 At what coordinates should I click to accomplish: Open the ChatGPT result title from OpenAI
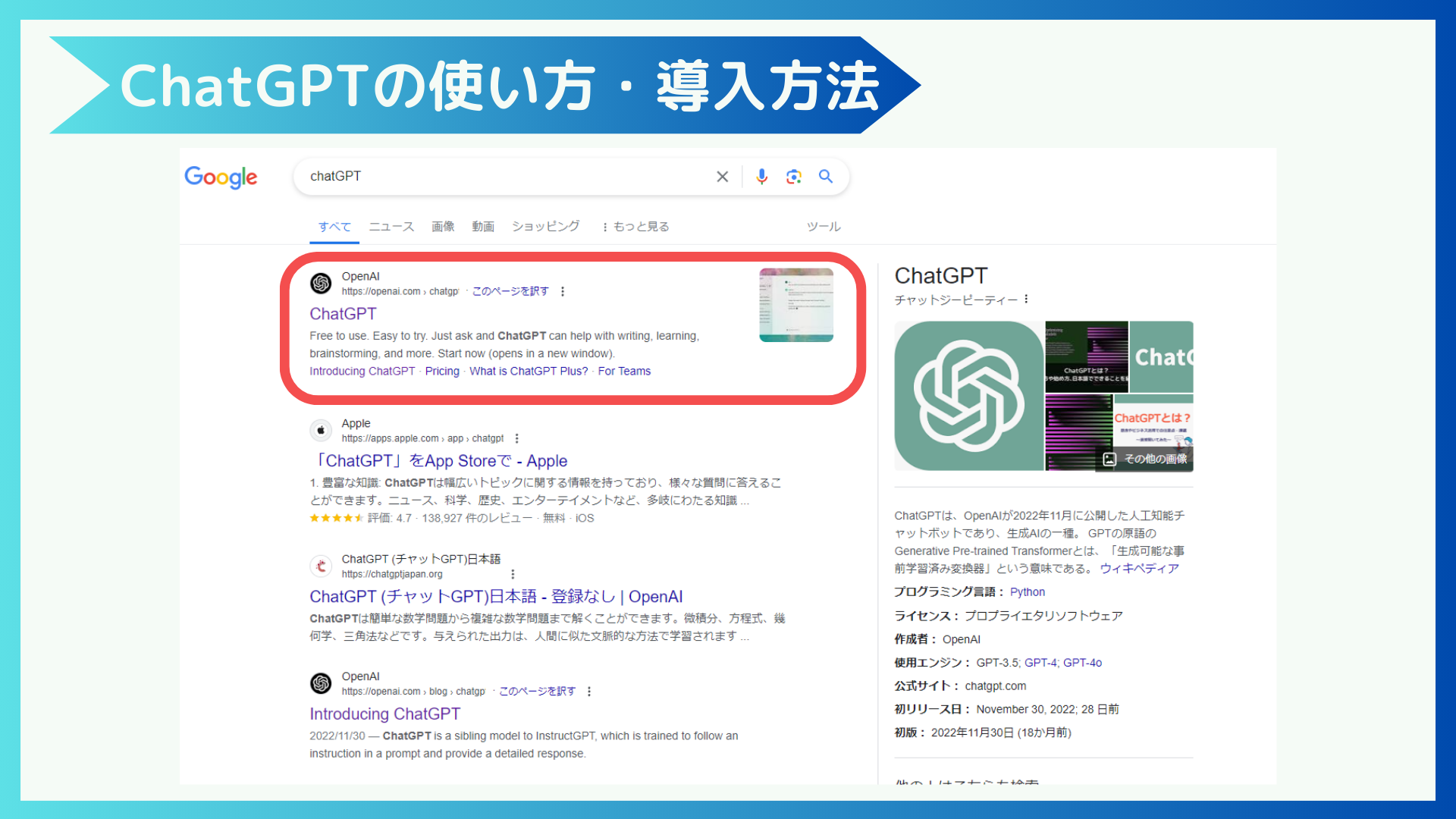343,314
